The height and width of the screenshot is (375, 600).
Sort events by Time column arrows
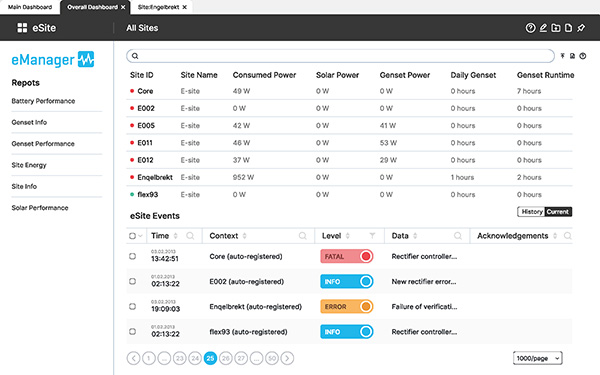176,236
